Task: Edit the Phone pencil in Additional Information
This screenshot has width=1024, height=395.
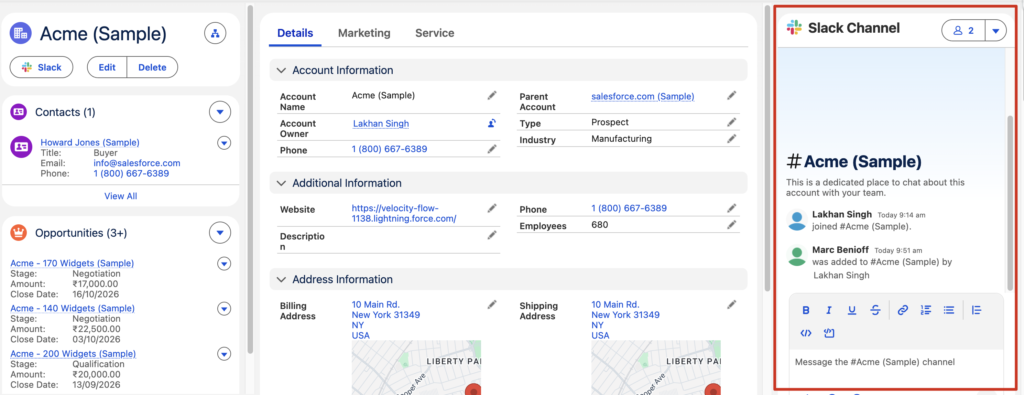Action: pos(732,208)
